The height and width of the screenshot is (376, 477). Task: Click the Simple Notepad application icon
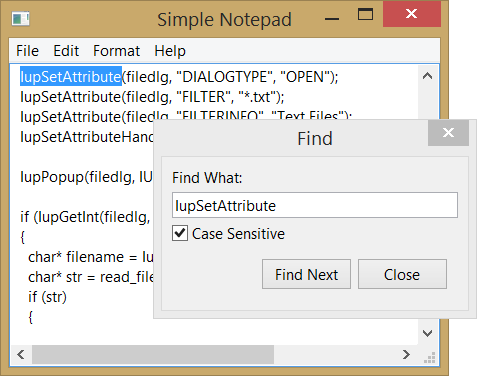pos(20,19)
